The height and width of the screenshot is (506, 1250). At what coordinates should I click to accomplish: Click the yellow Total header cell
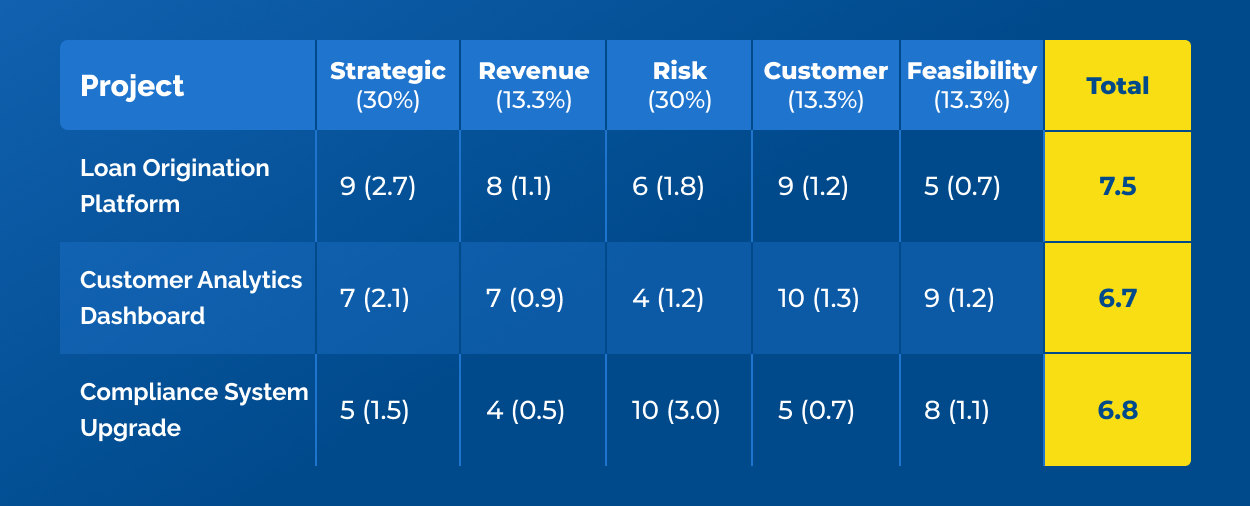click(x=1117, y=86)
